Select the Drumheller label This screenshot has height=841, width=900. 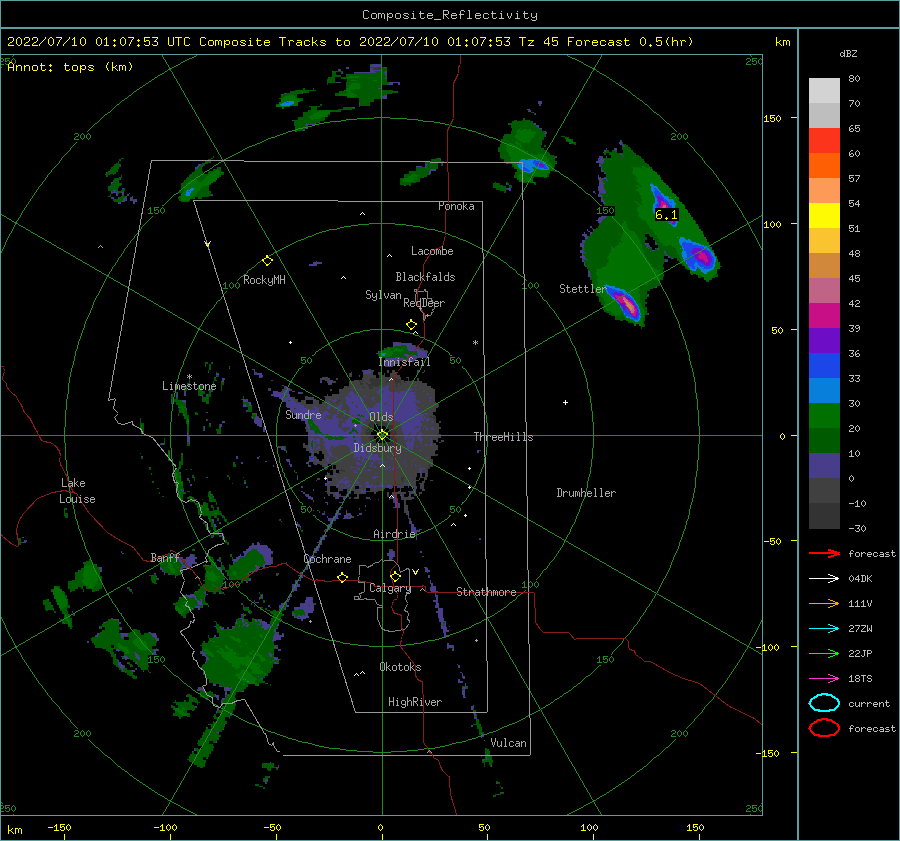(x=586, y=493)
